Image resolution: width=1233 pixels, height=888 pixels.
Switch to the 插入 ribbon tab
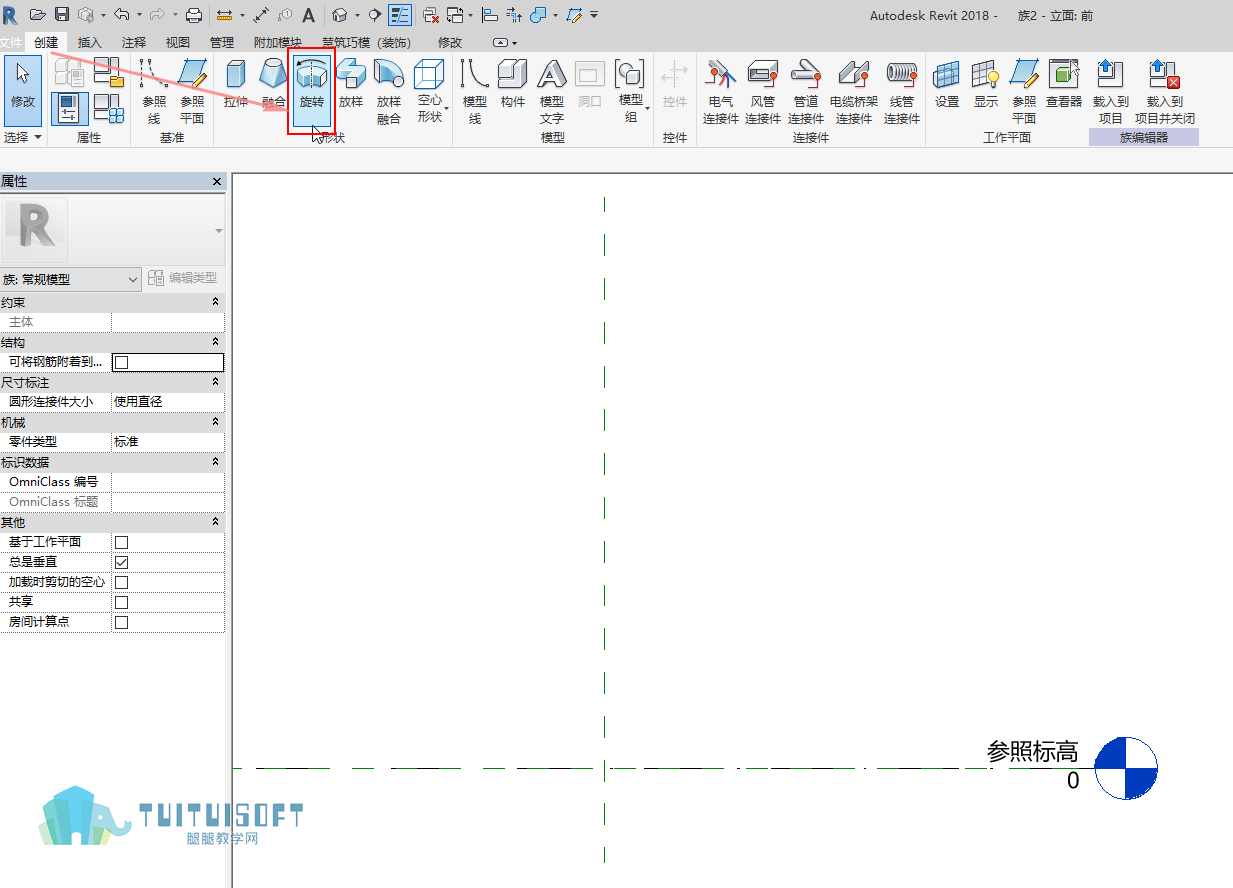click(x=90, y=42)
